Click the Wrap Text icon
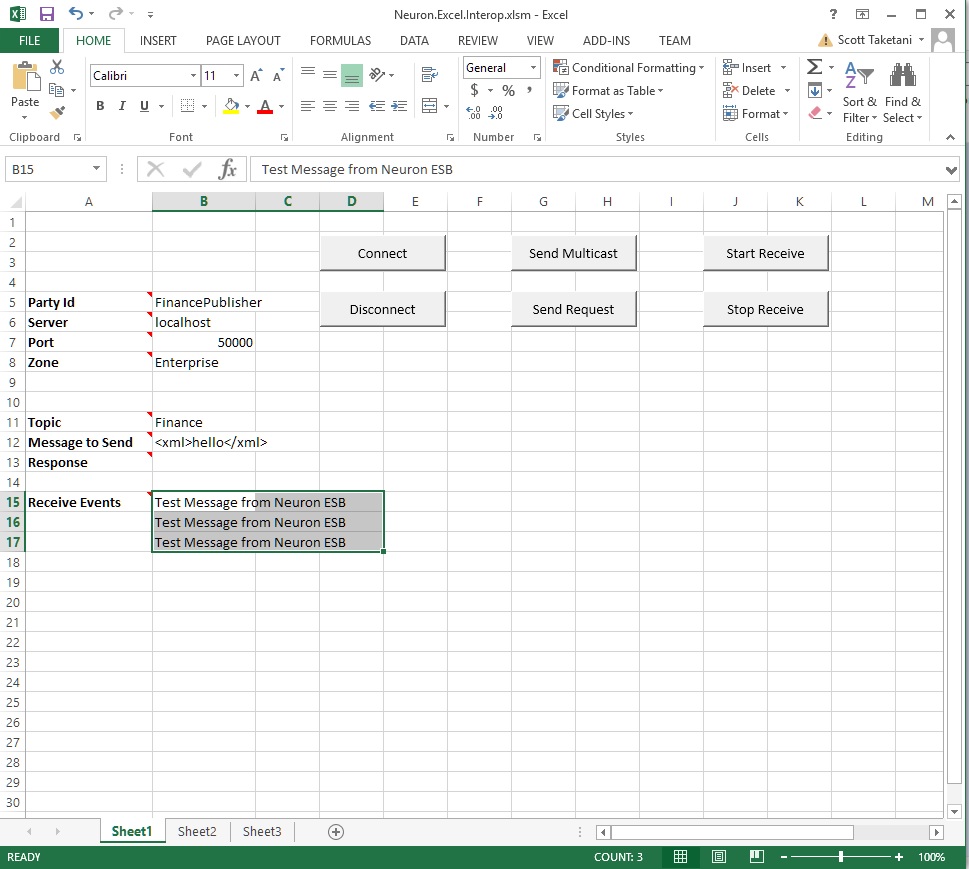 pos(429,75)
